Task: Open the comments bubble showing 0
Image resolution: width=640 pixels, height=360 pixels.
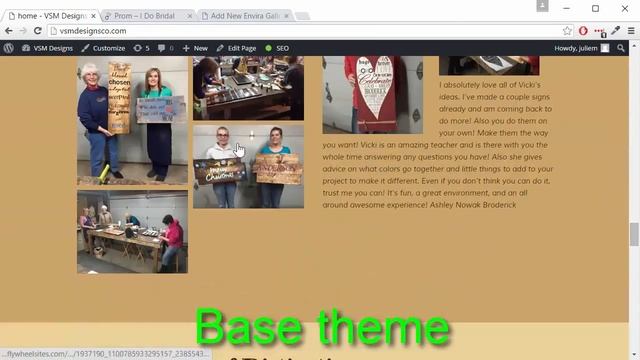Action: point(166,48)
